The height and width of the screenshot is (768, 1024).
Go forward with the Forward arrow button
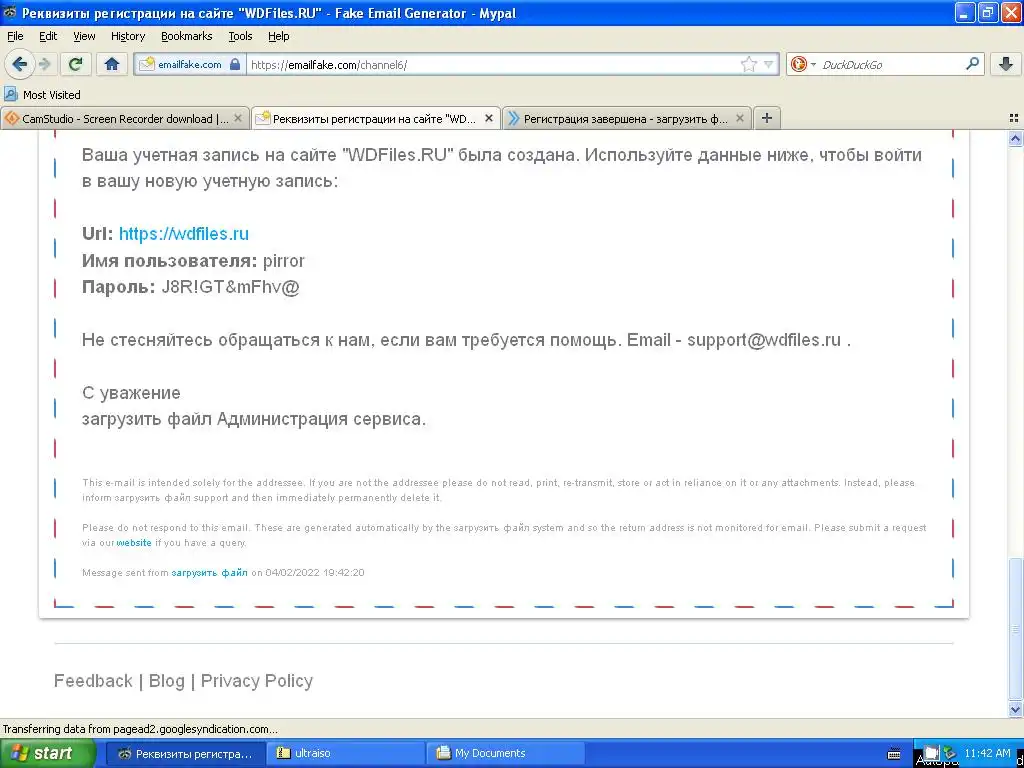click(44, 64)
